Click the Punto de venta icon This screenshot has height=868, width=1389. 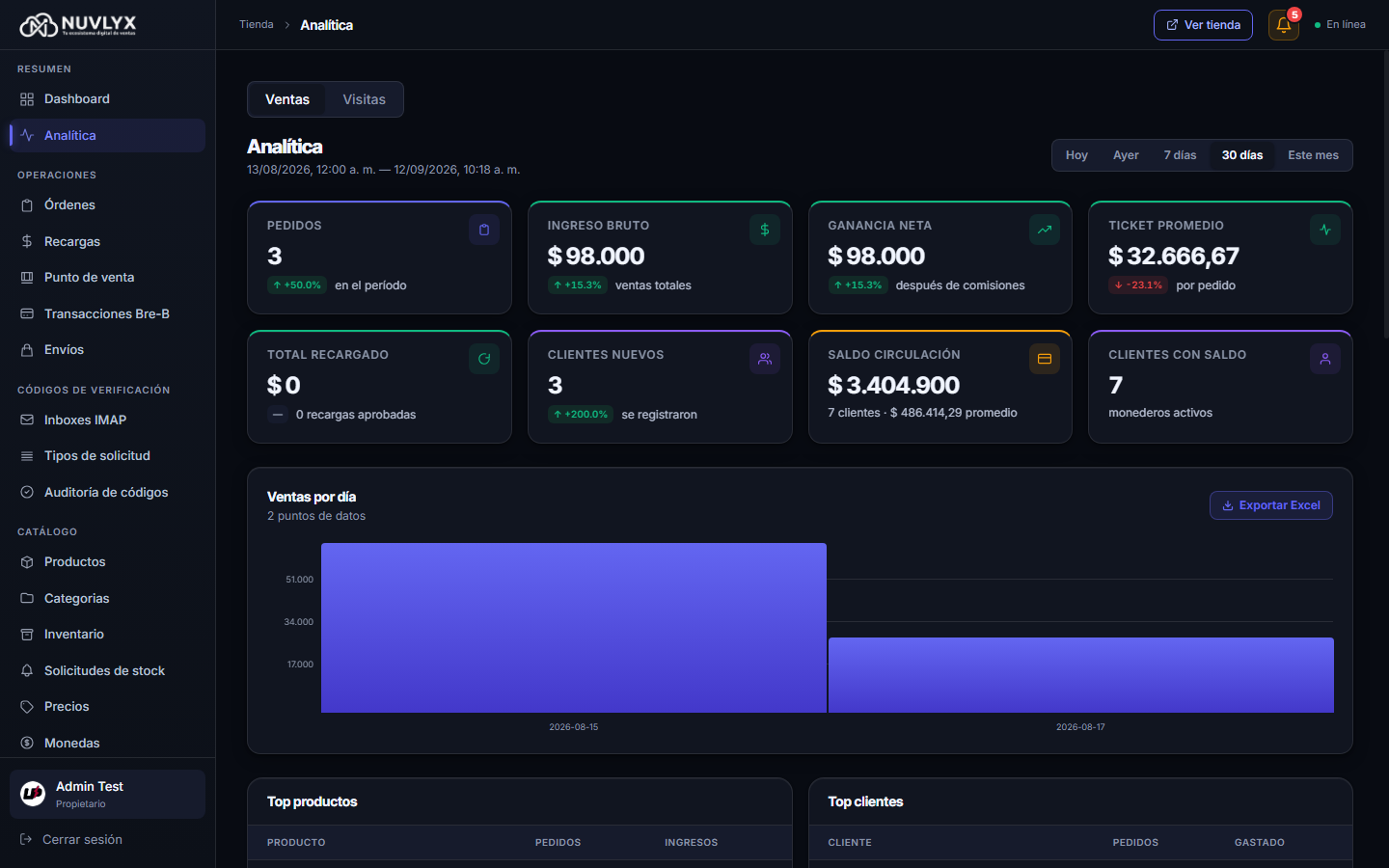point(27,278)
